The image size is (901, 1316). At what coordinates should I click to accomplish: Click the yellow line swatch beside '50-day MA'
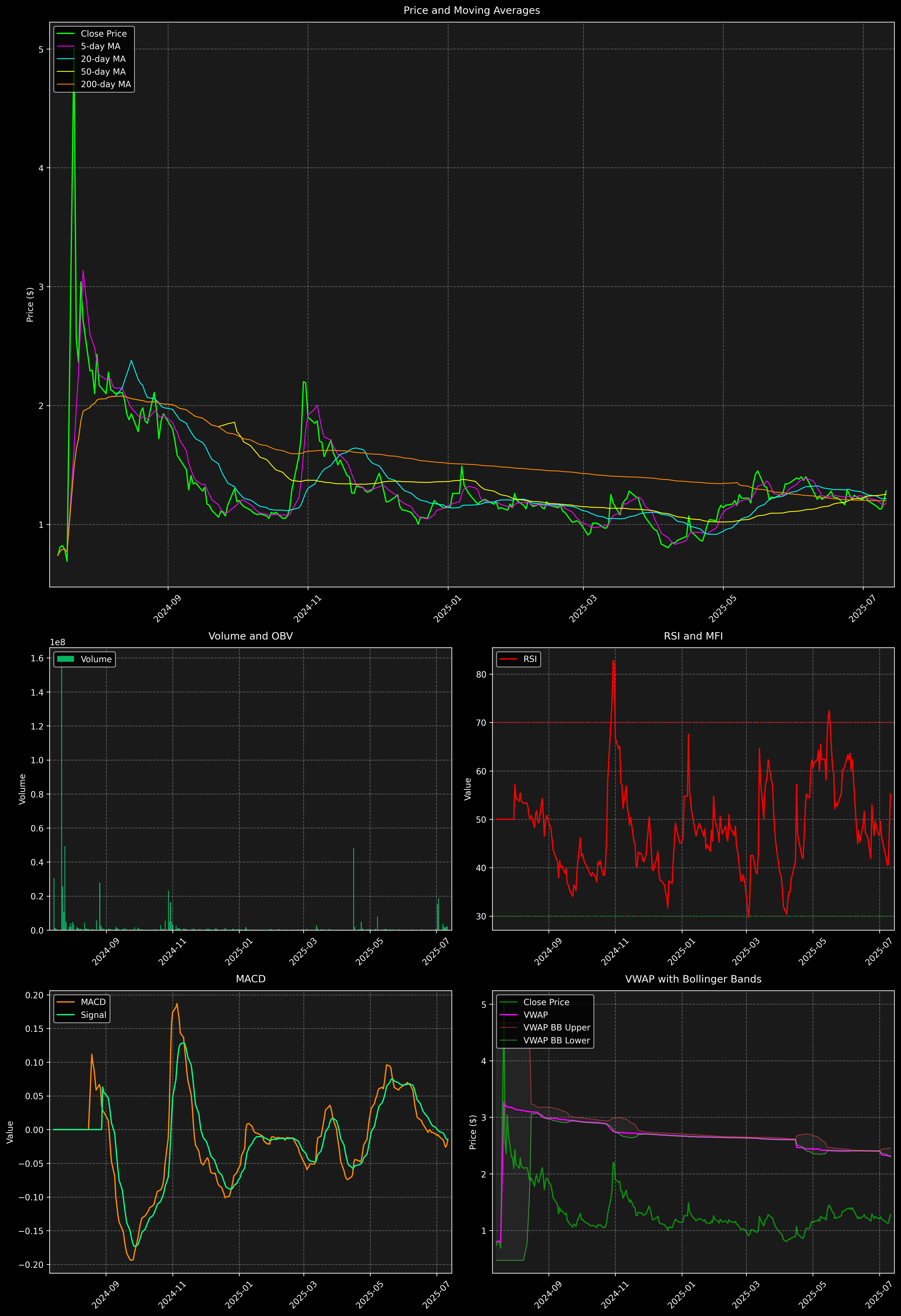[x=66, y=72]
